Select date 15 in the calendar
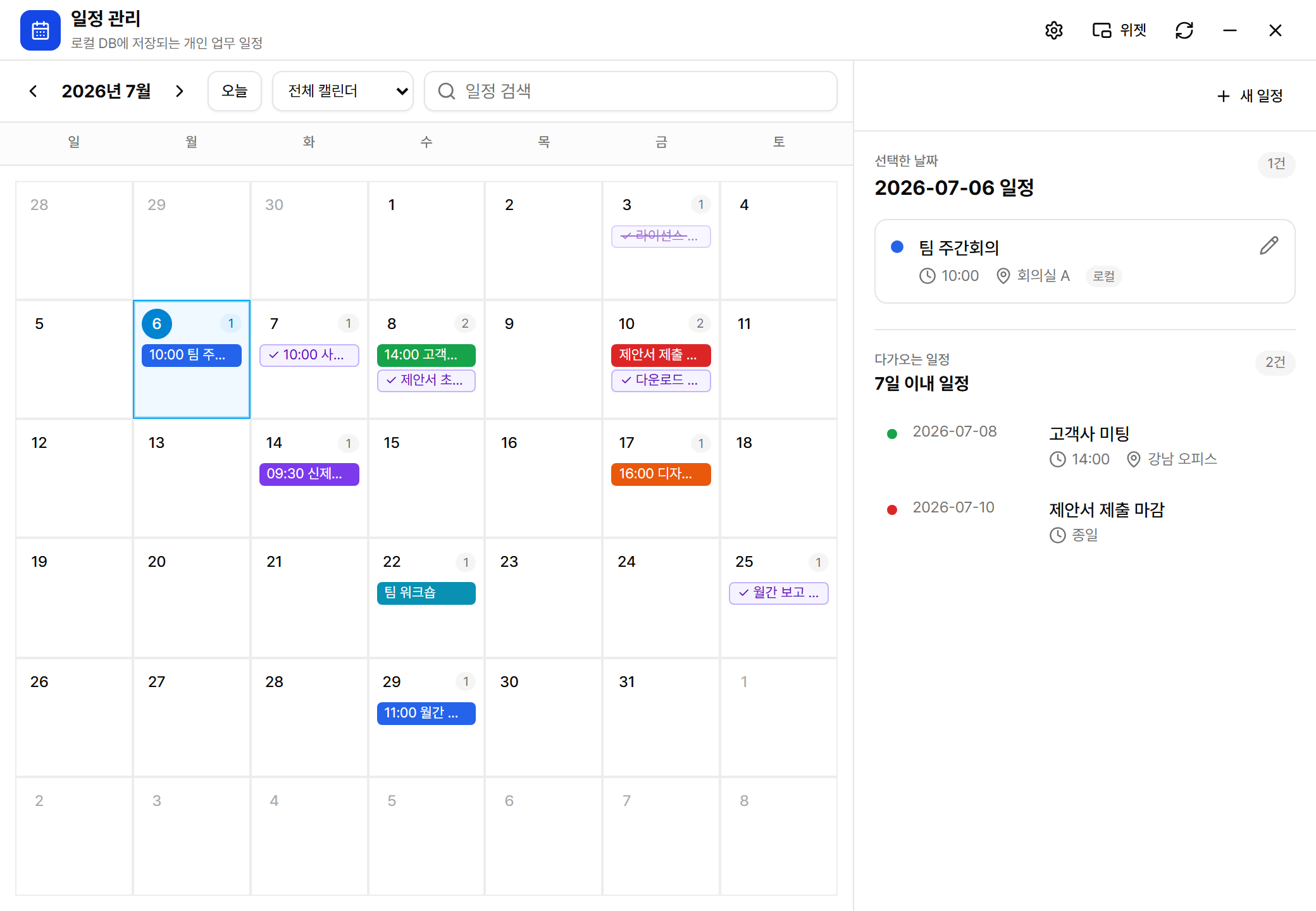1316x911 pixels. pyautogui.click(x=392, y=443)
